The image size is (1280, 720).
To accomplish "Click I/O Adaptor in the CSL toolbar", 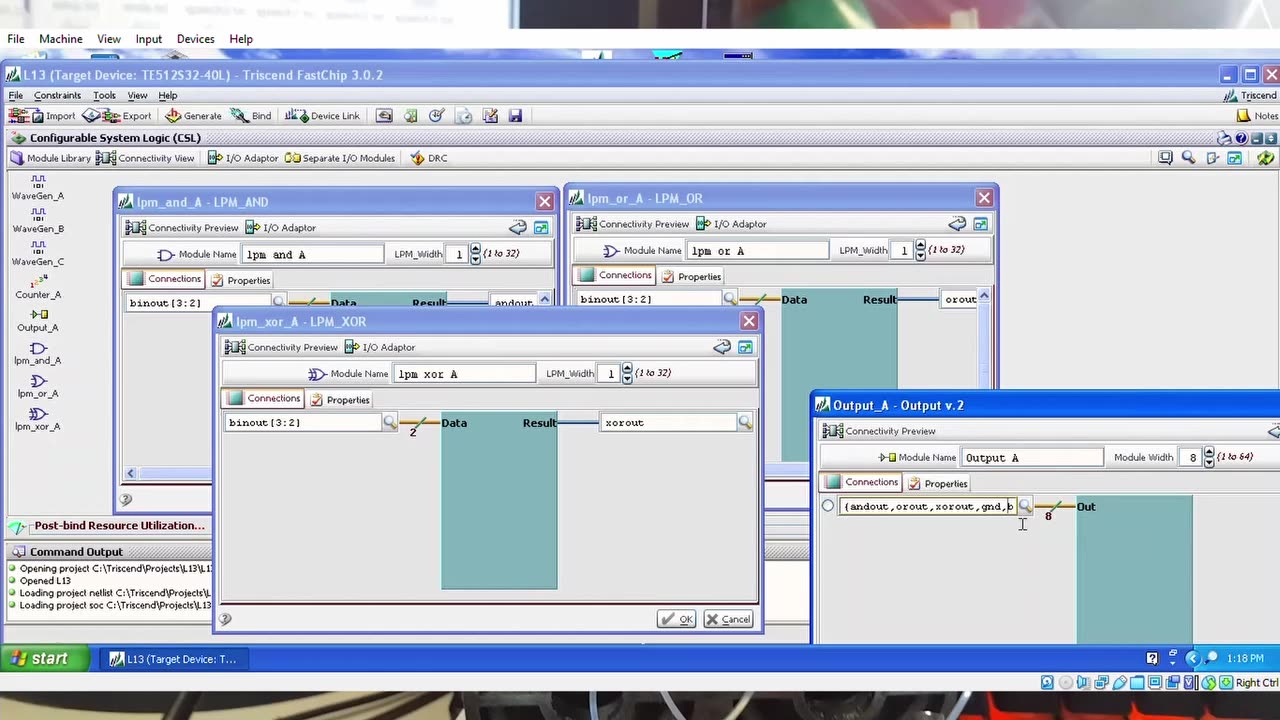I will pos(243,158).
